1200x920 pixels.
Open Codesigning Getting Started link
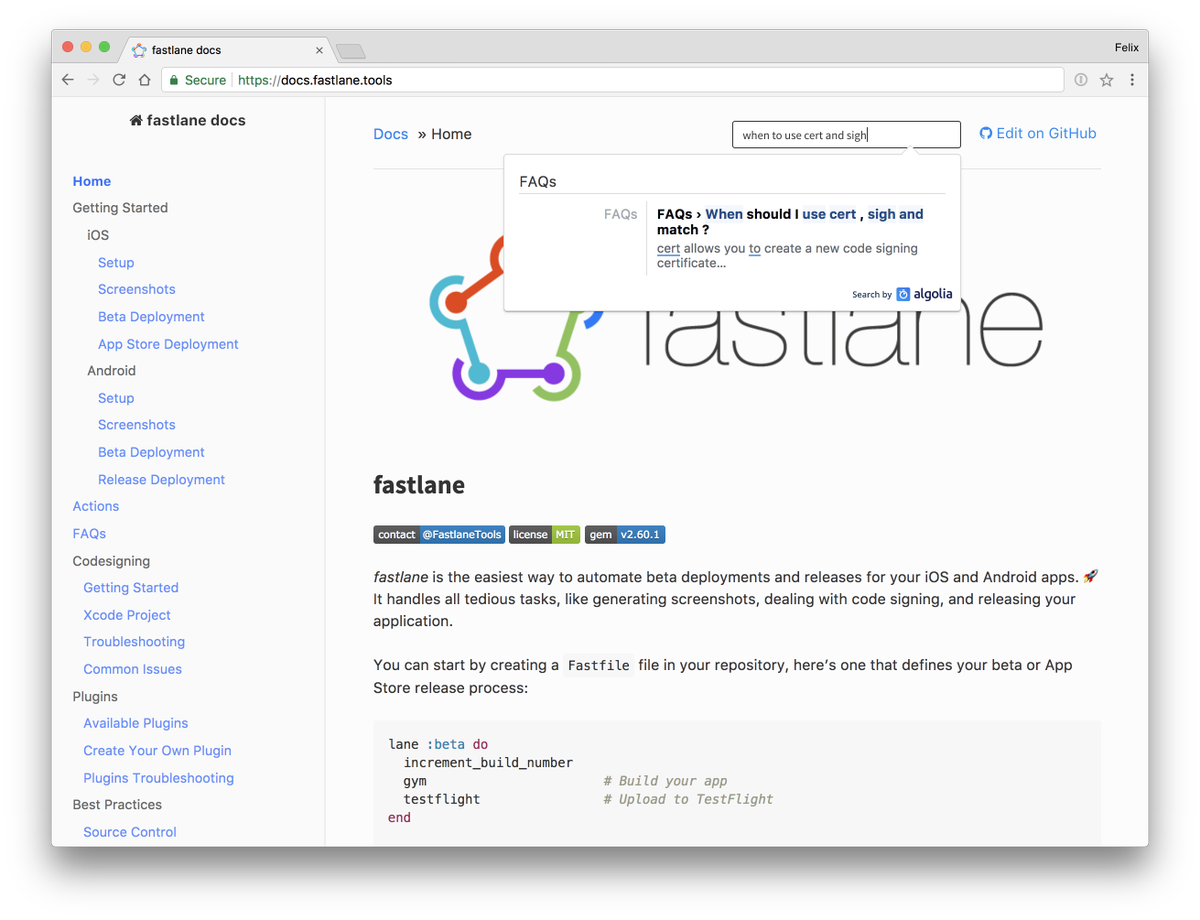pyautogui.click(x=131, y=588)
